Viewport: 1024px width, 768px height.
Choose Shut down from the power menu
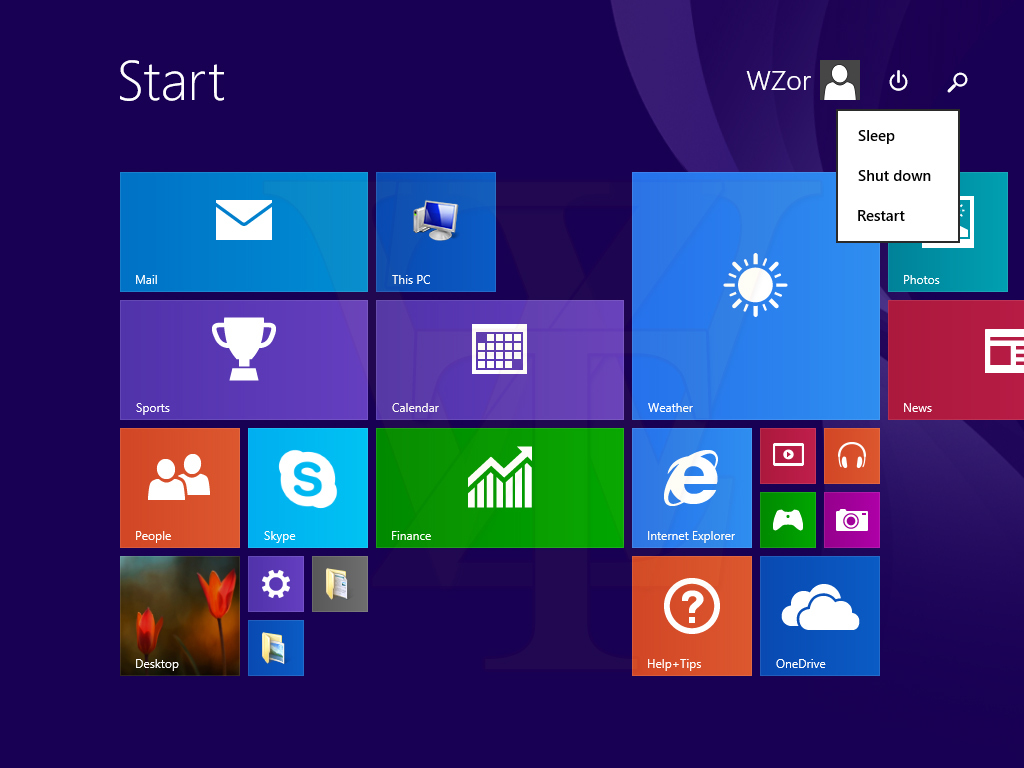894,175
